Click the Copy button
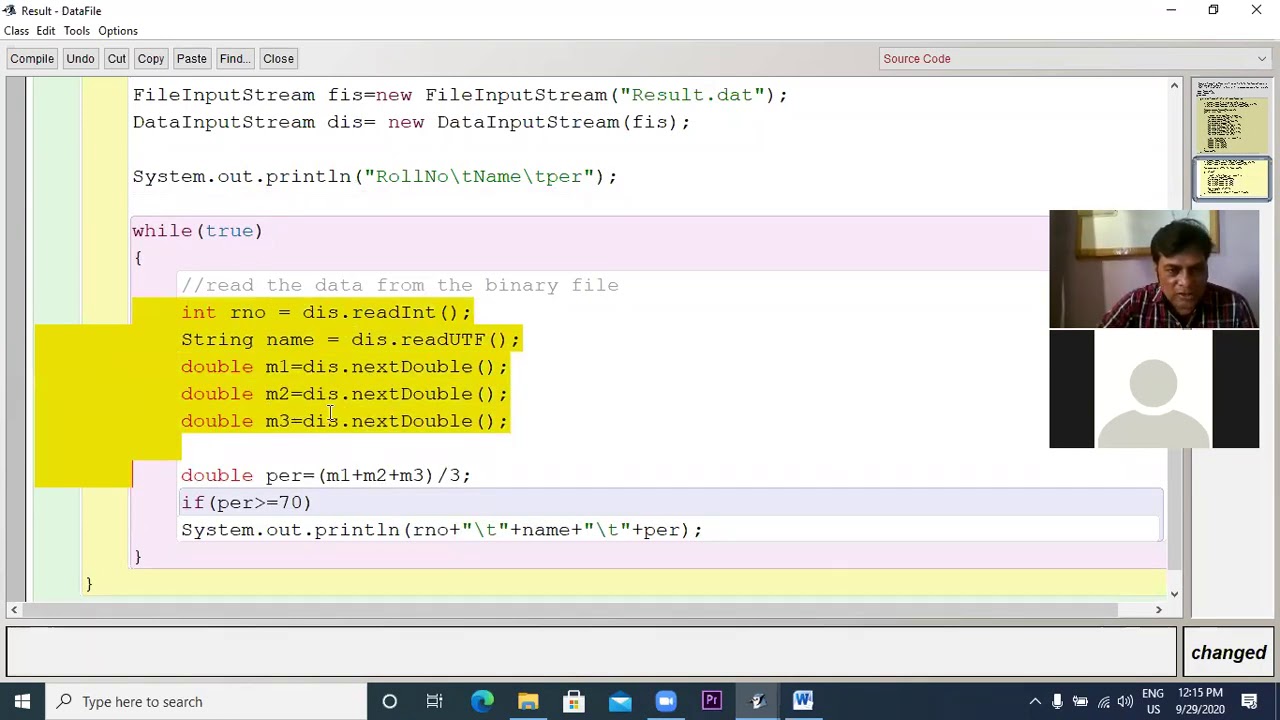1280x720 pixels. click(x=151, y=59)
